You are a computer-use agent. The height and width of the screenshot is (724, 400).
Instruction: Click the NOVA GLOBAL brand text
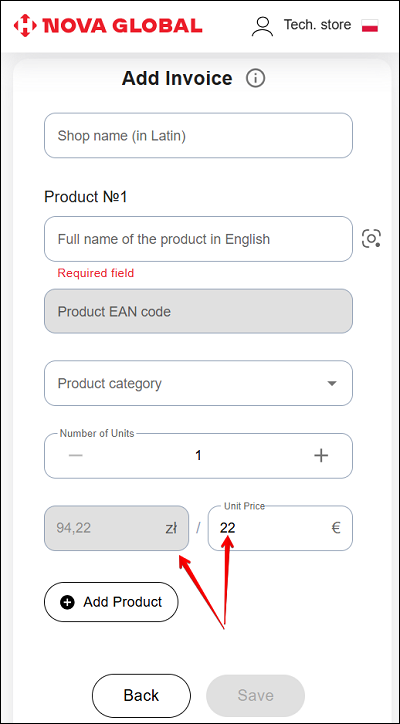(x=122, y=25)
